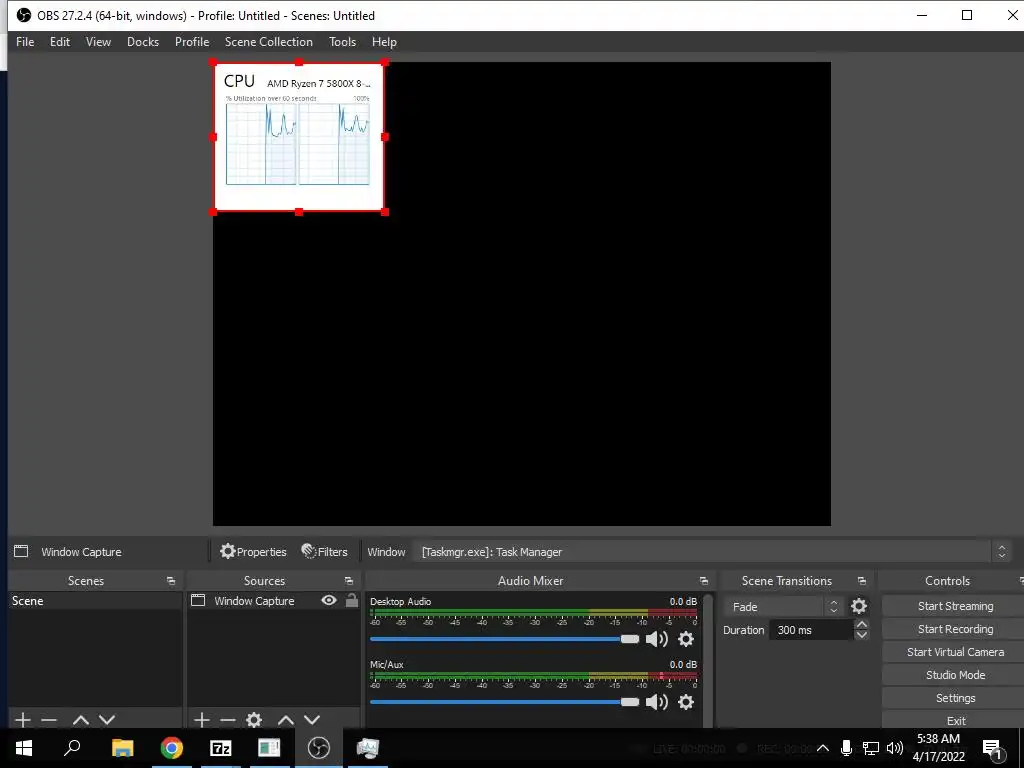Click the taskbar microphone icon
Screen dimensions: 1024x768
[x=846, y=748]
